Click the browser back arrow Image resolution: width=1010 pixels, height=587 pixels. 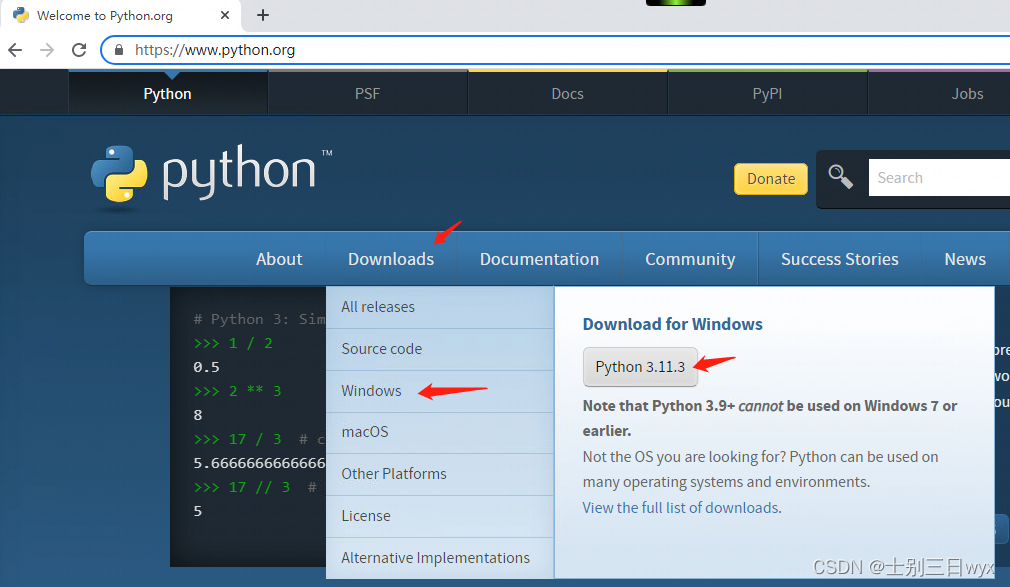tap(15, 49)
